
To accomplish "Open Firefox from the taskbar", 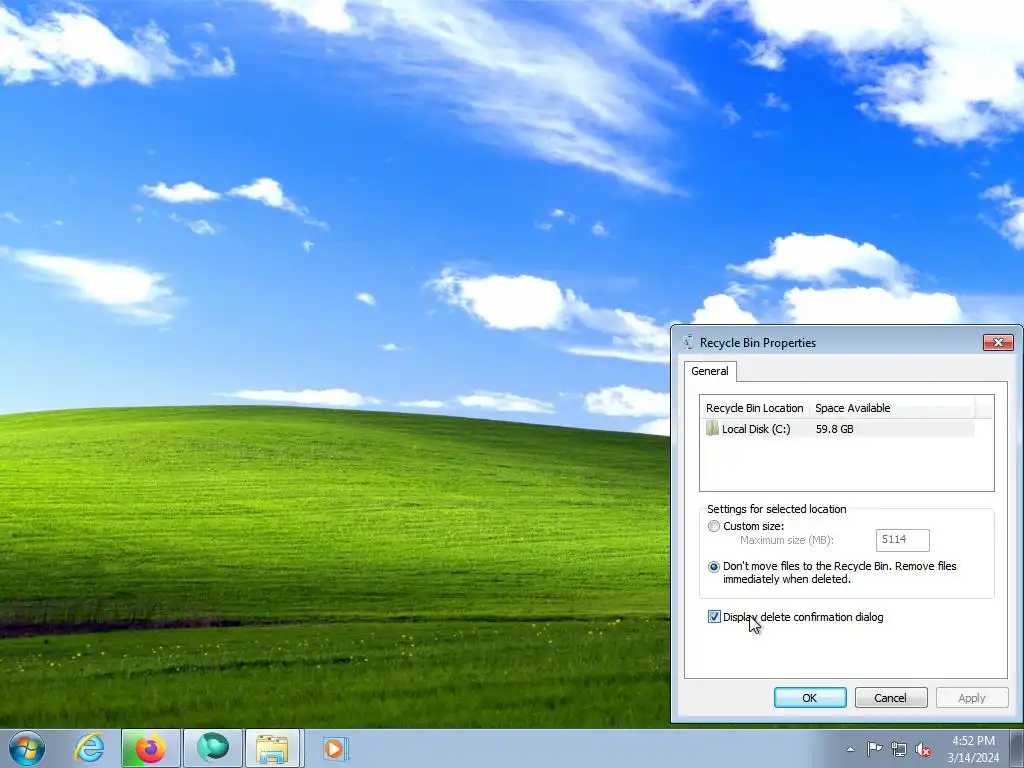I will point(150,748).
